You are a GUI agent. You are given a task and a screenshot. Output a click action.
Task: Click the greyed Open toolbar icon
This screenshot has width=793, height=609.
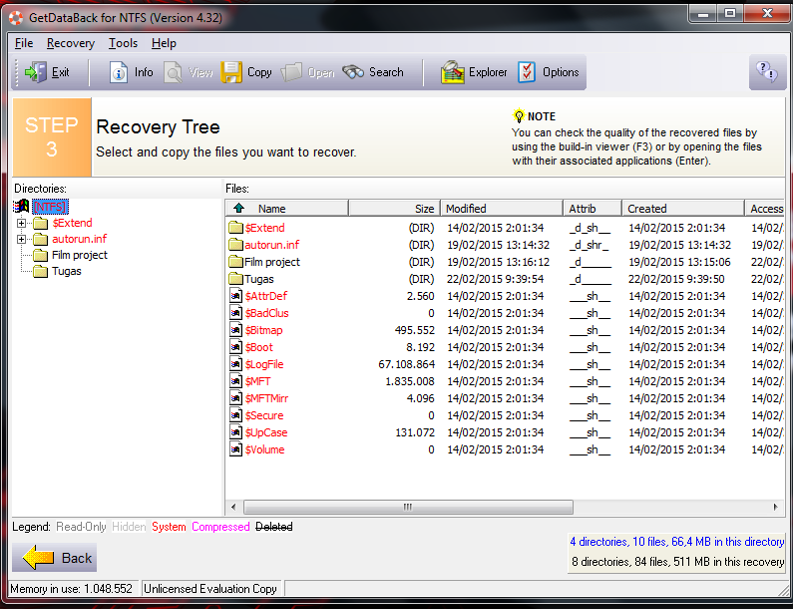pos(291,72)
